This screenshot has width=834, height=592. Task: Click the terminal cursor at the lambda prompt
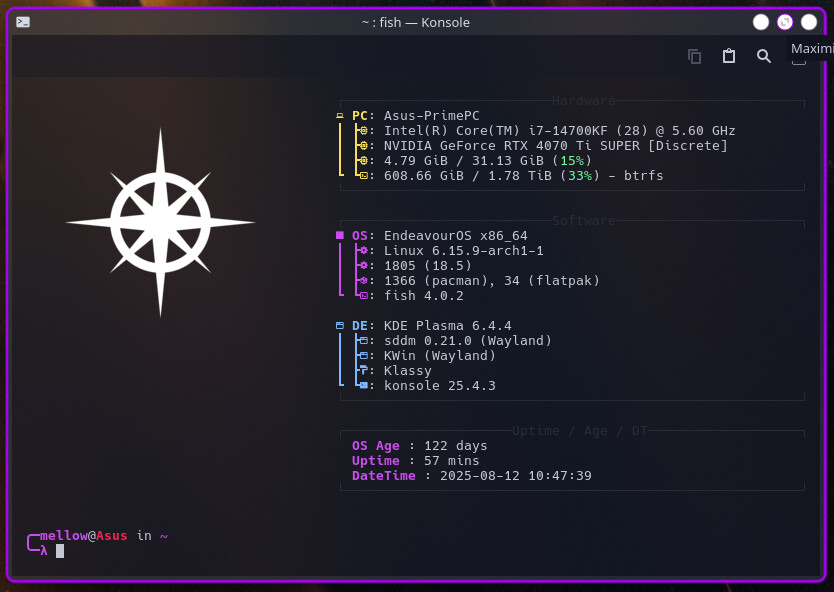point(60,551)
